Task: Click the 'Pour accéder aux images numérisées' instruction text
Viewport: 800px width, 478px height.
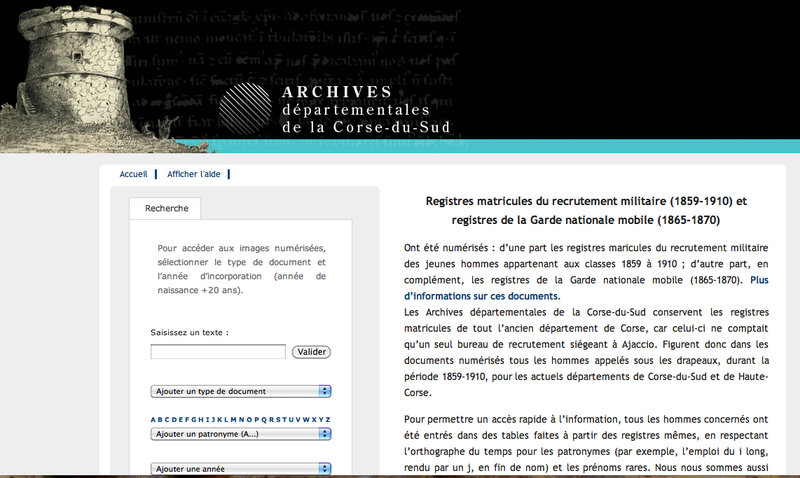Action: [241, 269]
